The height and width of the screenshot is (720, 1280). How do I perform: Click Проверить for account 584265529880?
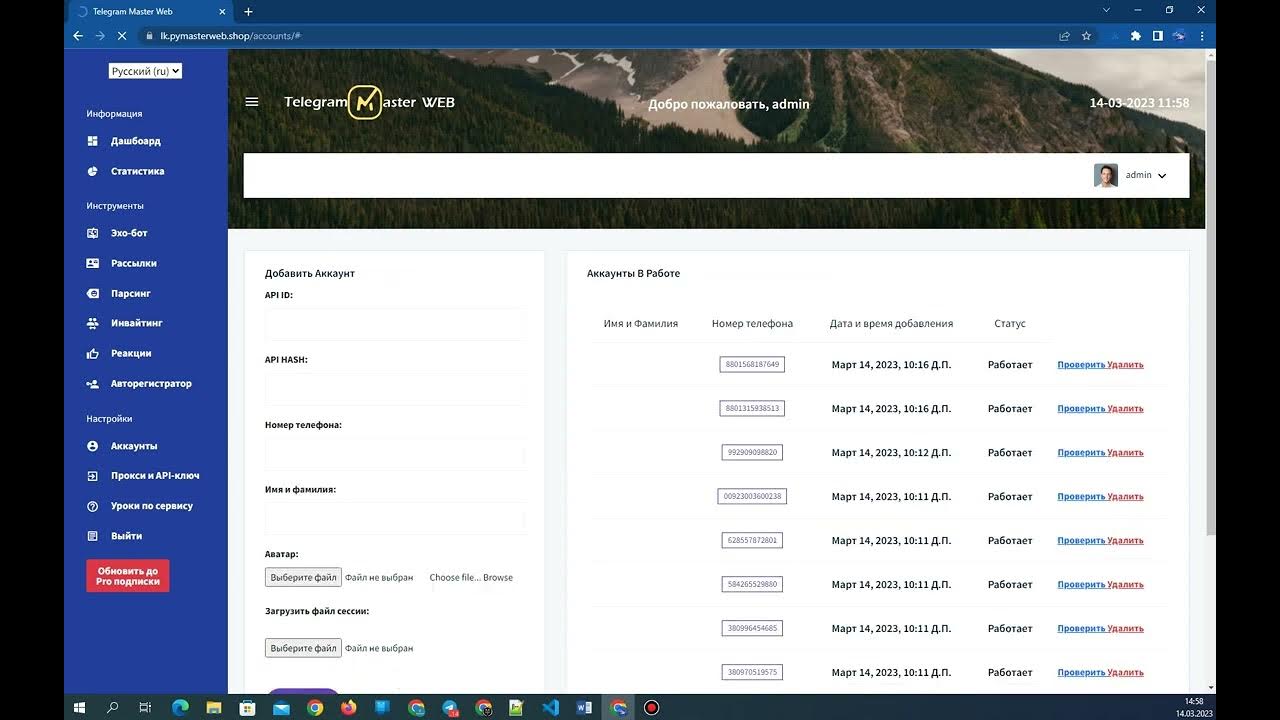click(1081, 585)
